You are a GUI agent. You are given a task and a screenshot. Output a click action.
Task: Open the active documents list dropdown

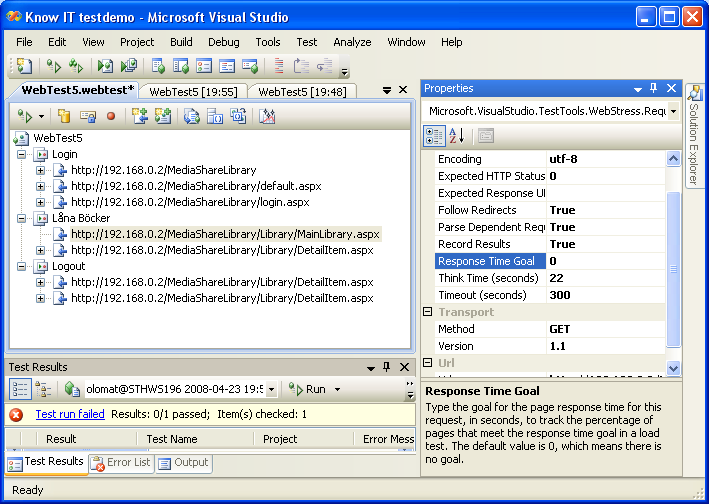tap(387, 90)
